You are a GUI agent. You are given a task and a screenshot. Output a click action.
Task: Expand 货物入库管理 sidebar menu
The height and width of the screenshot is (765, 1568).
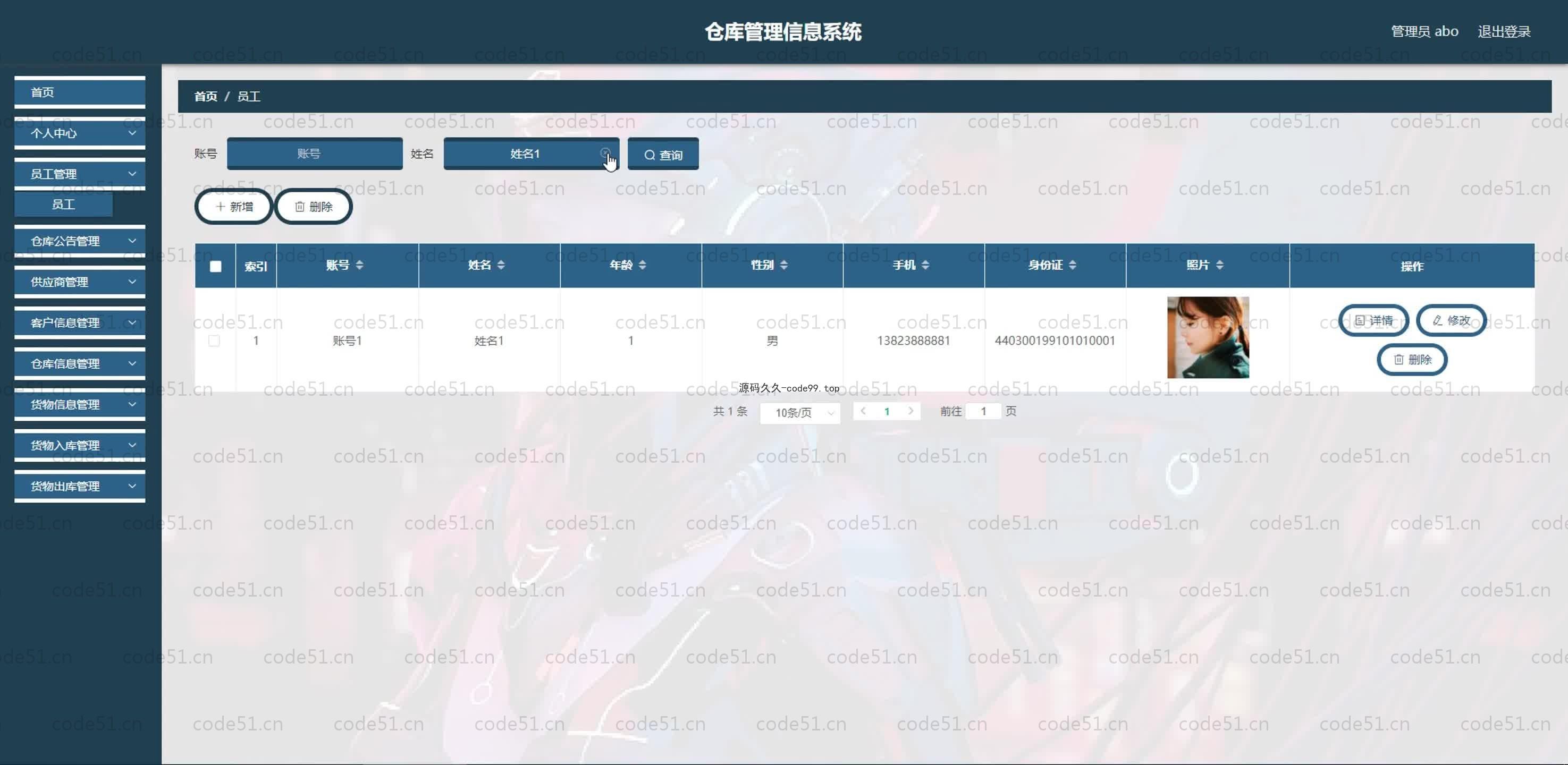click(80, 446)
